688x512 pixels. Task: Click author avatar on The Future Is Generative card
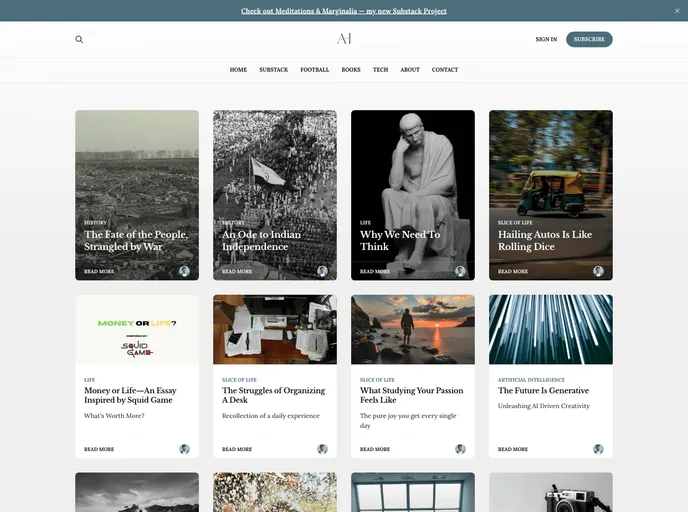pyautogui.click(x=598, y=449)
